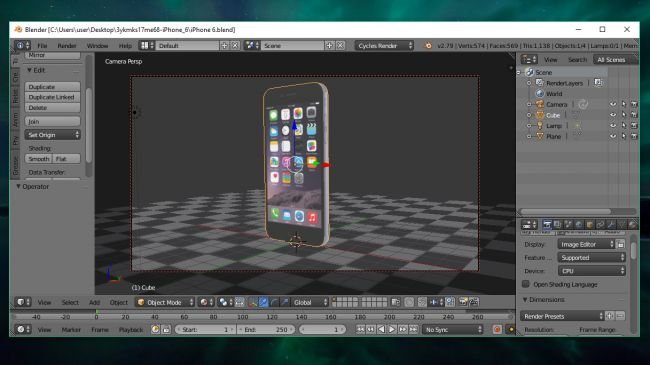Viewport: 650px width, 365px height.
Task: Open the File menu
Action: (42, 46)
